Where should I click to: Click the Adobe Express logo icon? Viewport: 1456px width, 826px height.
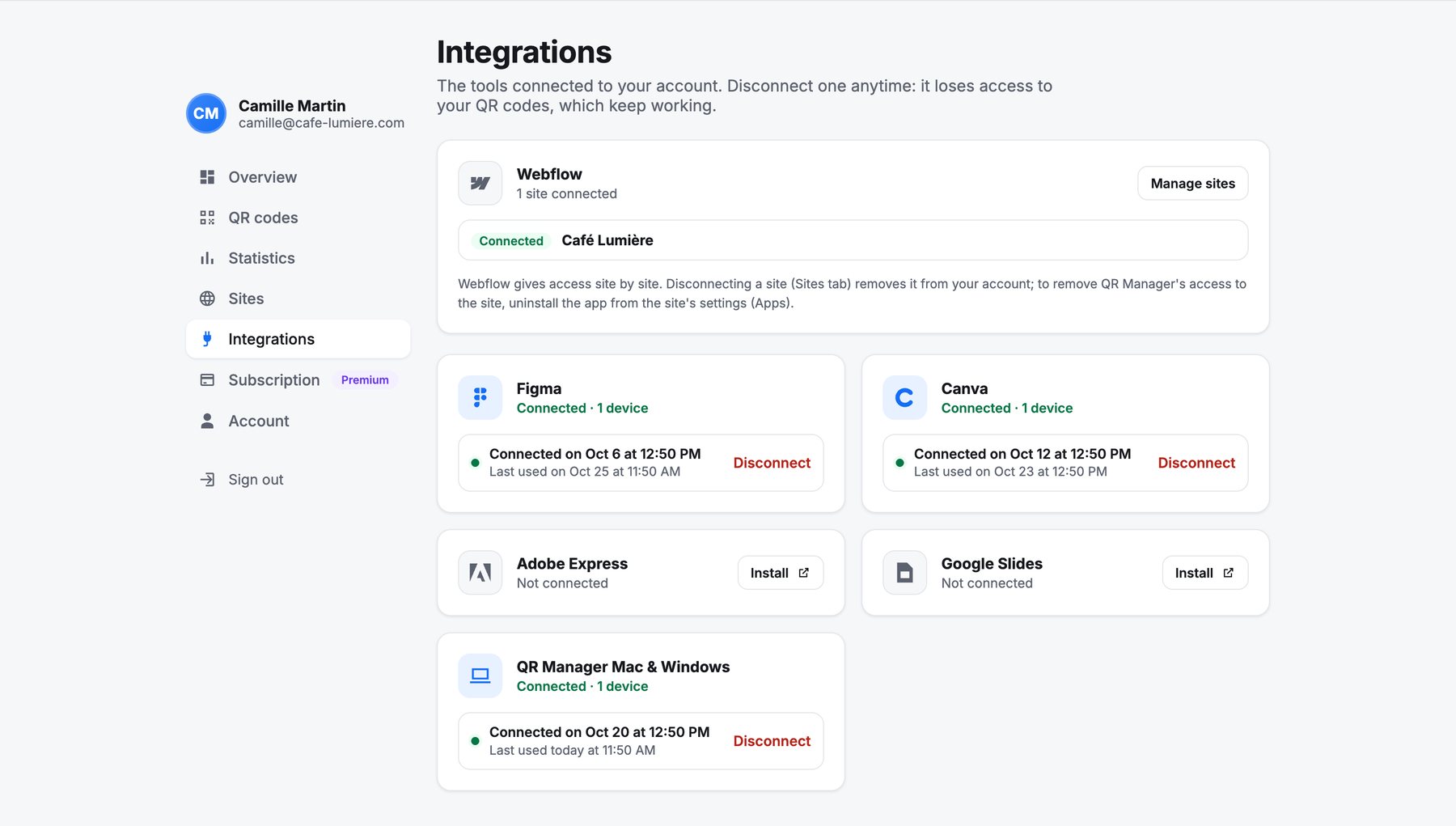tap(480, 573)
